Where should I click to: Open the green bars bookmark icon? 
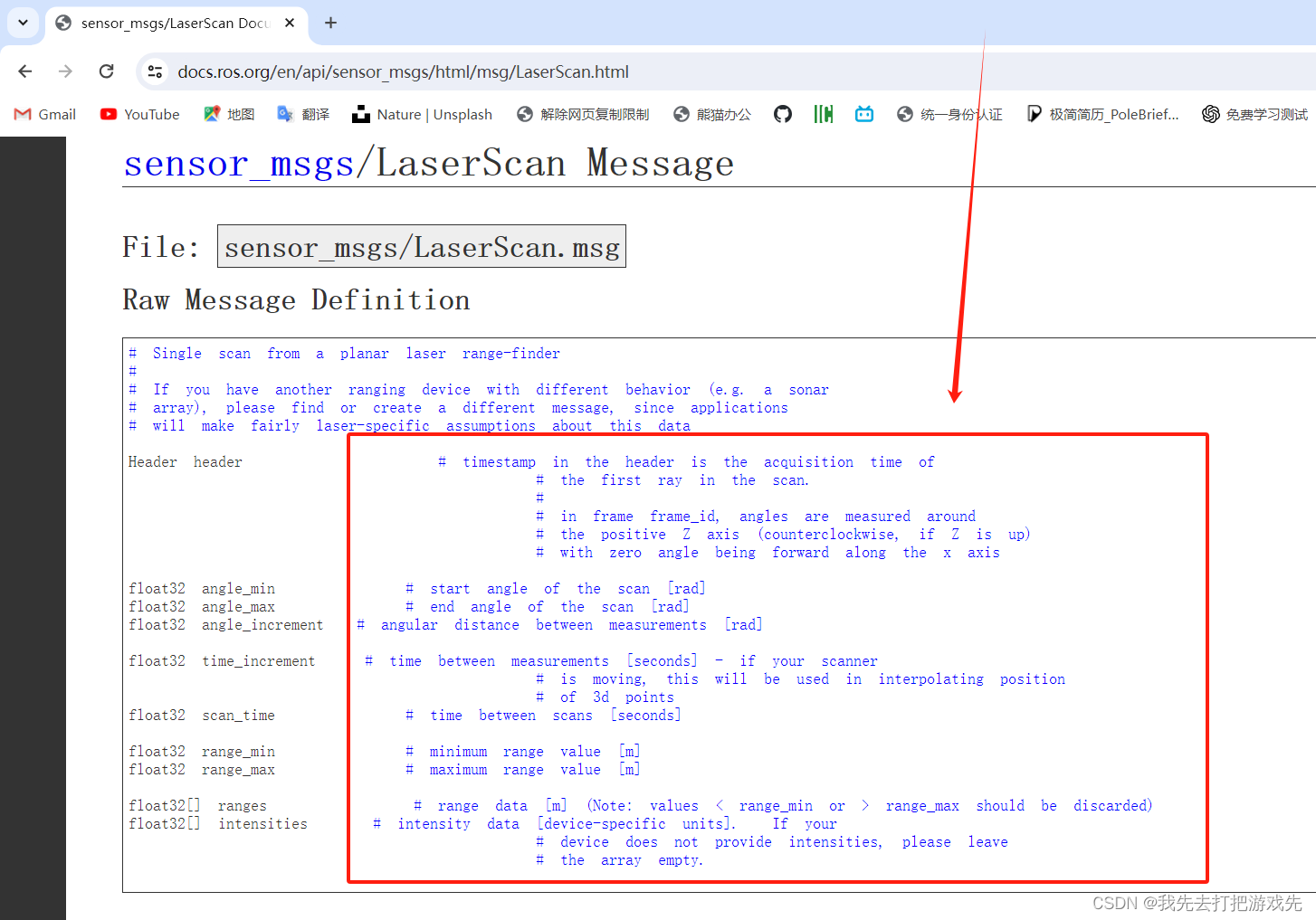click(823, 114)
